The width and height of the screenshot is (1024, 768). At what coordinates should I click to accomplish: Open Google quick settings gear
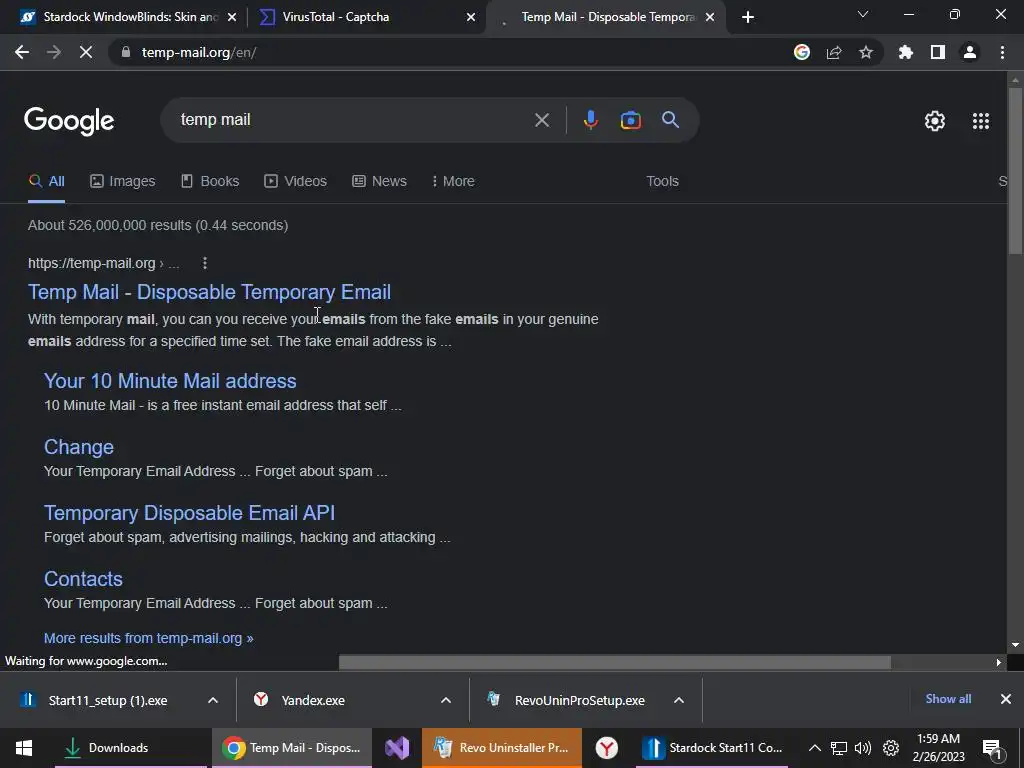pos(935,121)
